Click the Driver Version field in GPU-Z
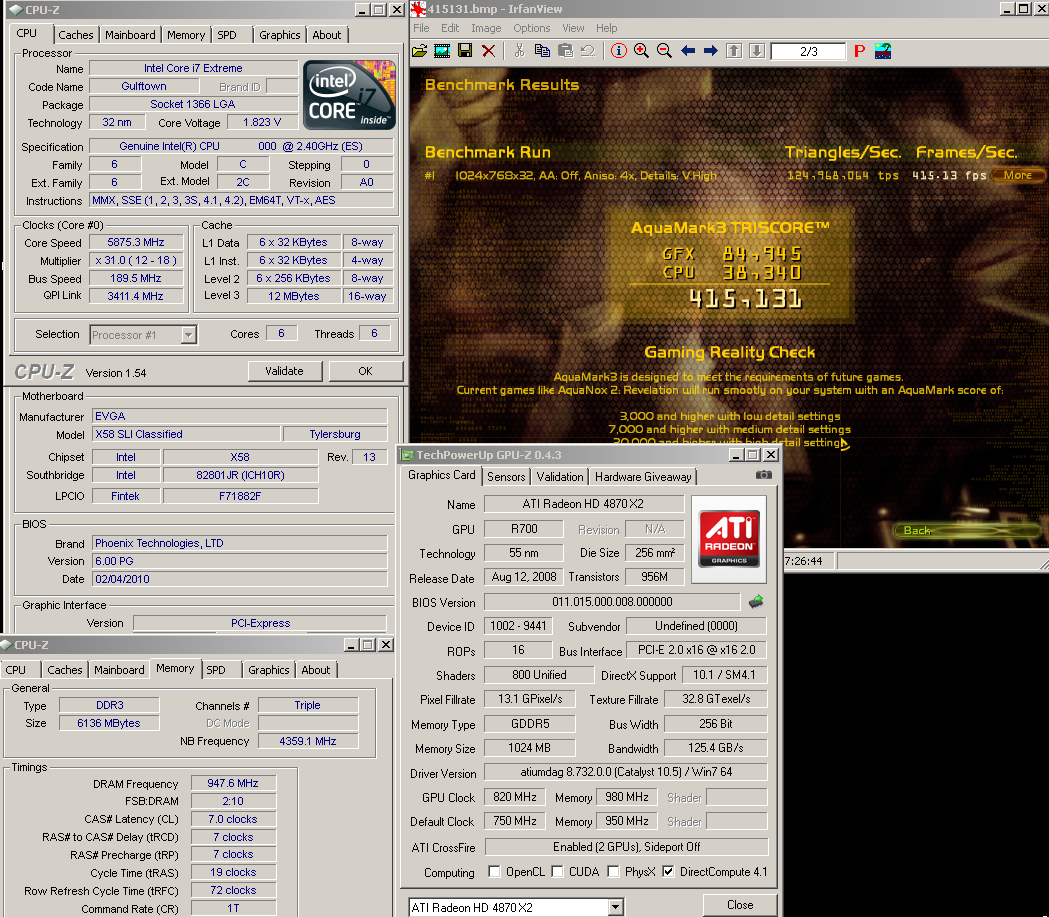Image resolution: width=1049 pixels, height=917 pixels. click(626, 772)
